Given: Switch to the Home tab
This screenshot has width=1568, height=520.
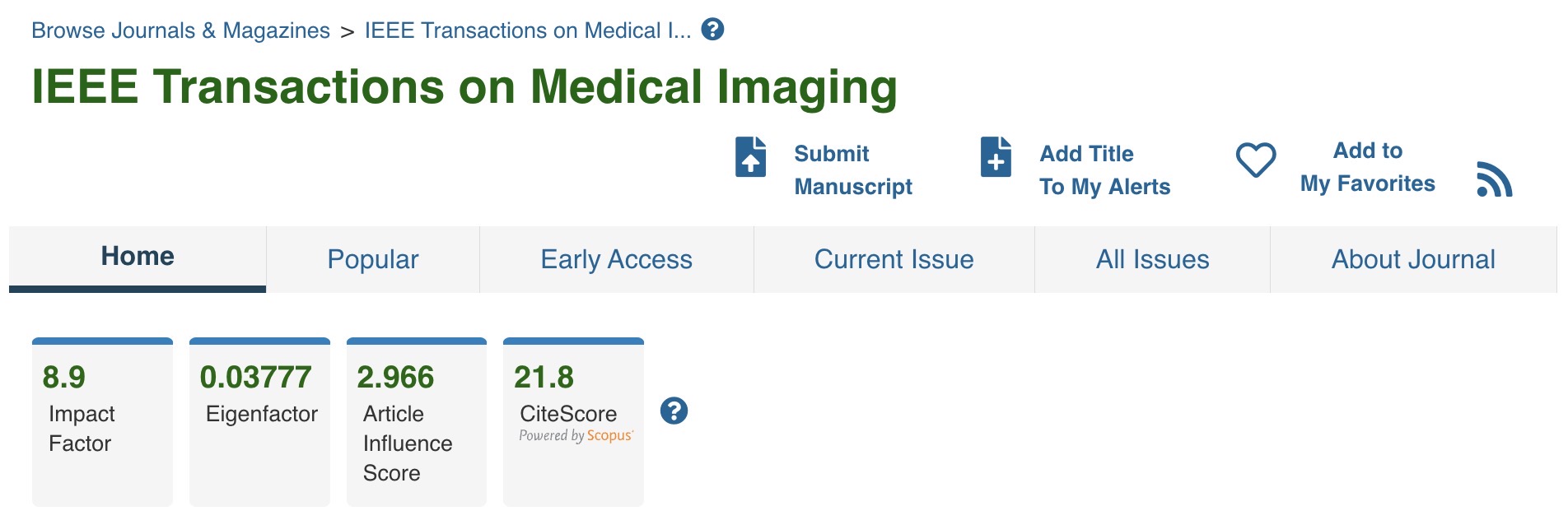Looking at the screenshot, I should 138,257.
